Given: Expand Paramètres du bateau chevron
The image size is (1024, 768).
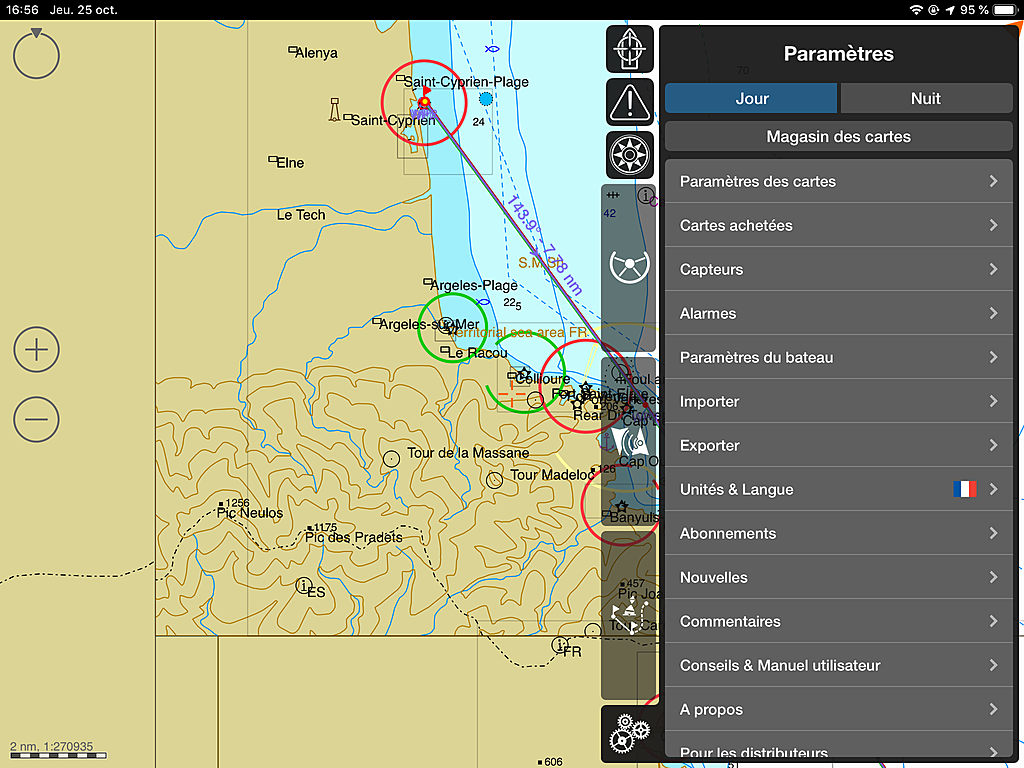Looking at the screenshot, I should click(x=993, y=357).
